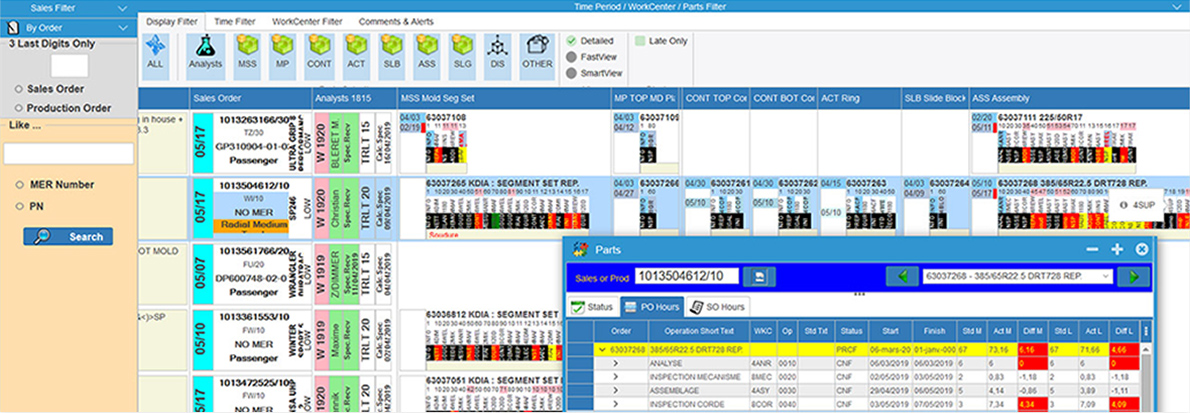Collapse order 63037268 row in Parts grid
This screenshot has width=1190, height=413.
pyautogui.click(x=603, y=350)
